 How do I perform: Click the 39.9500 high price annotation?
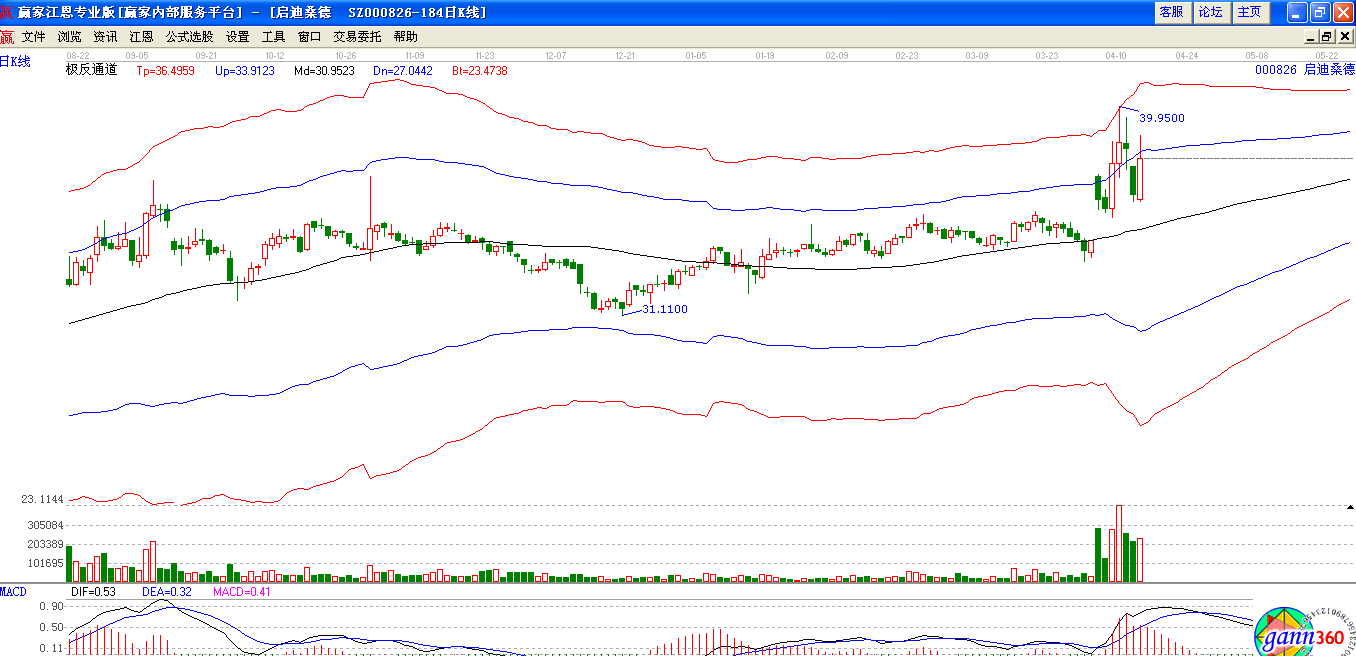pos(1162,118)
